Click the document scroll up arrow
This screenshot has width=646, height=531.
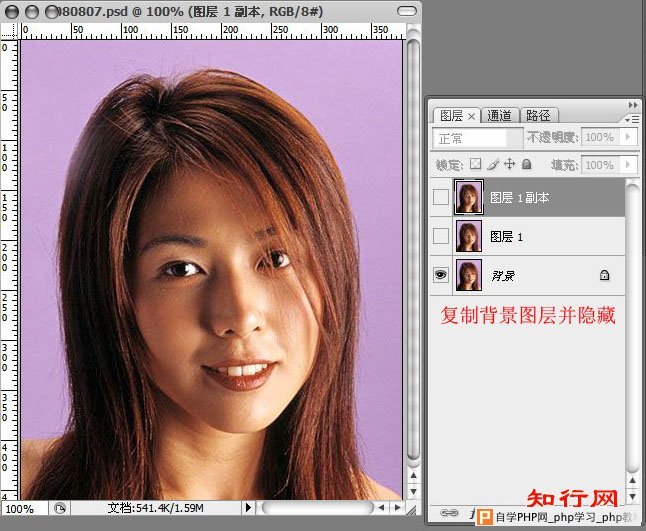coord(413,475)
